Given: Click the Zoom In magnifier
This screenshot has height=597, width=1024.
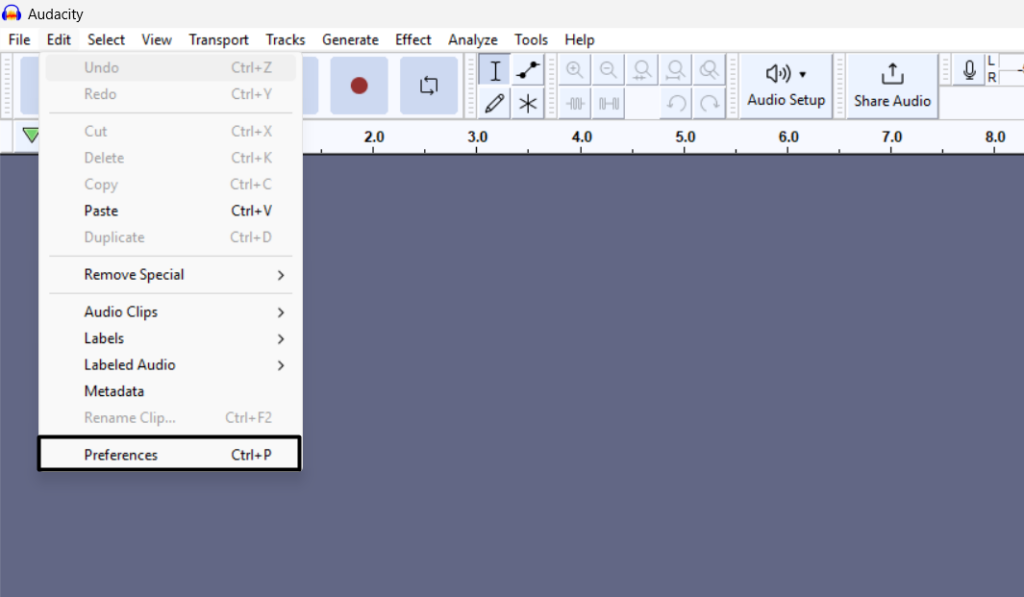Looking at the screenshot, I should (575, 70).
